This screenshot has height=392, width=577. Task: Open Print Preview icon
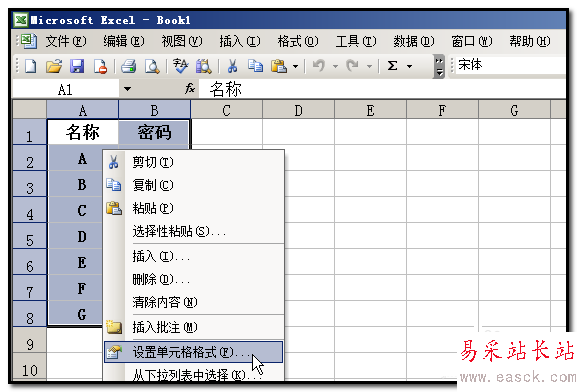[x=152, y=67]
